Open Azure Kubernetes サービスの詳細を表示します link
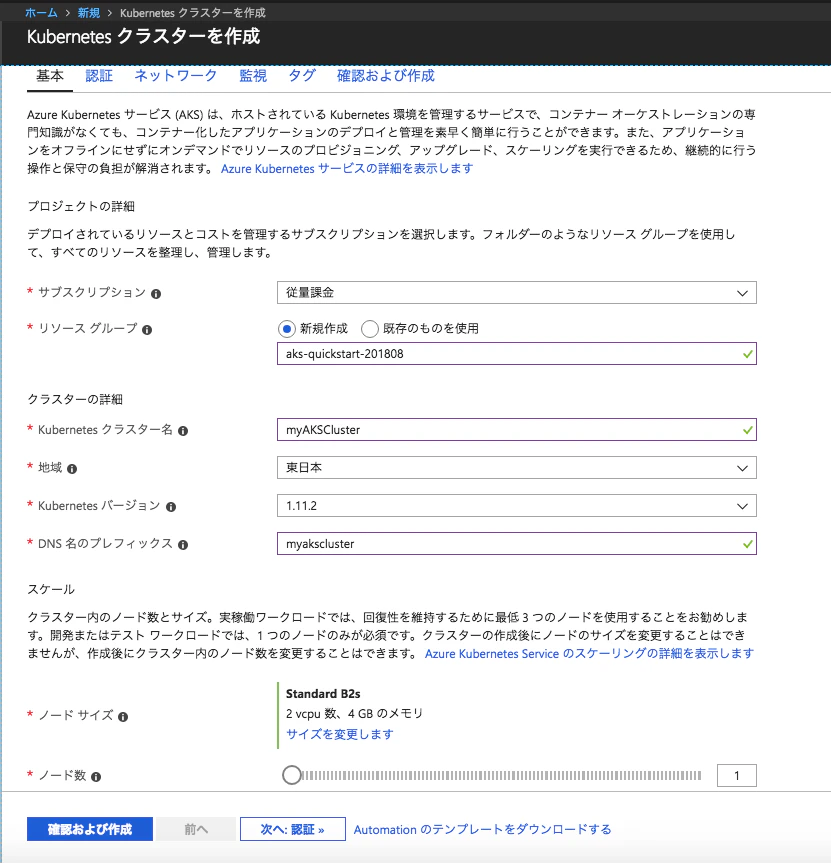831x863 pixels. [x=347, y=168]
